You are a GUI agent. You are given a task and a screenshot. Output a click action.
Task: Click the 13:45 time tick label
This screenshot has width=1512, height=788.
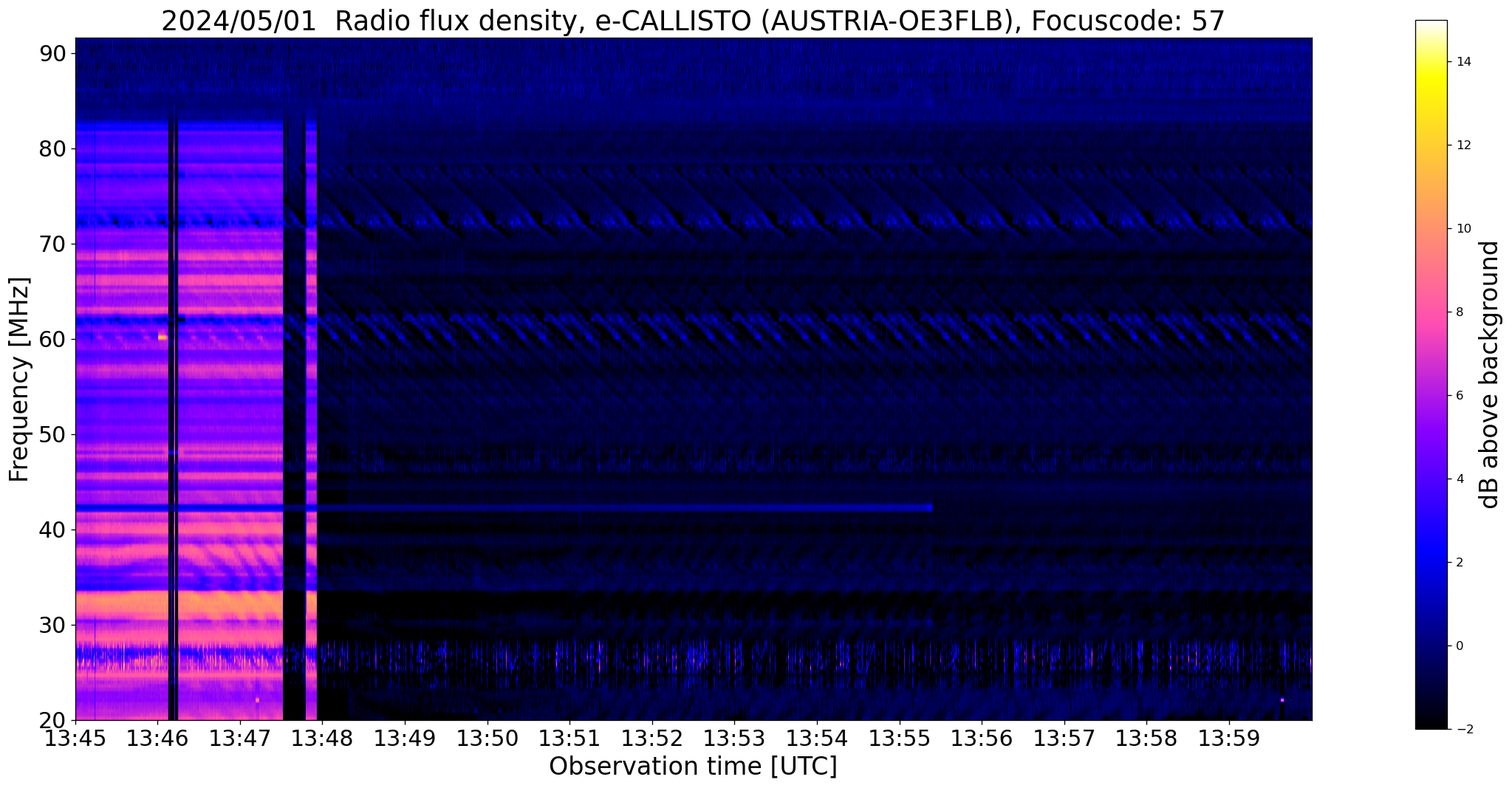click(x=75, y=739)
